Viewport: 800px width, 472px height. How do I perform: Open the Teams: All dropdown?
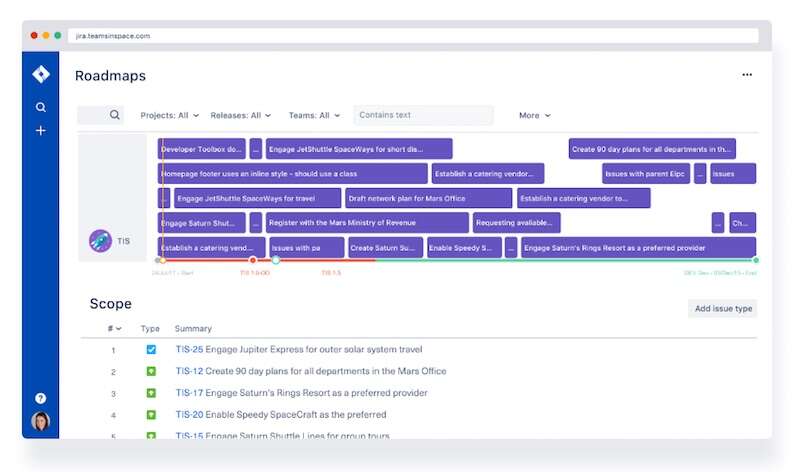click(x=314, y=115)
